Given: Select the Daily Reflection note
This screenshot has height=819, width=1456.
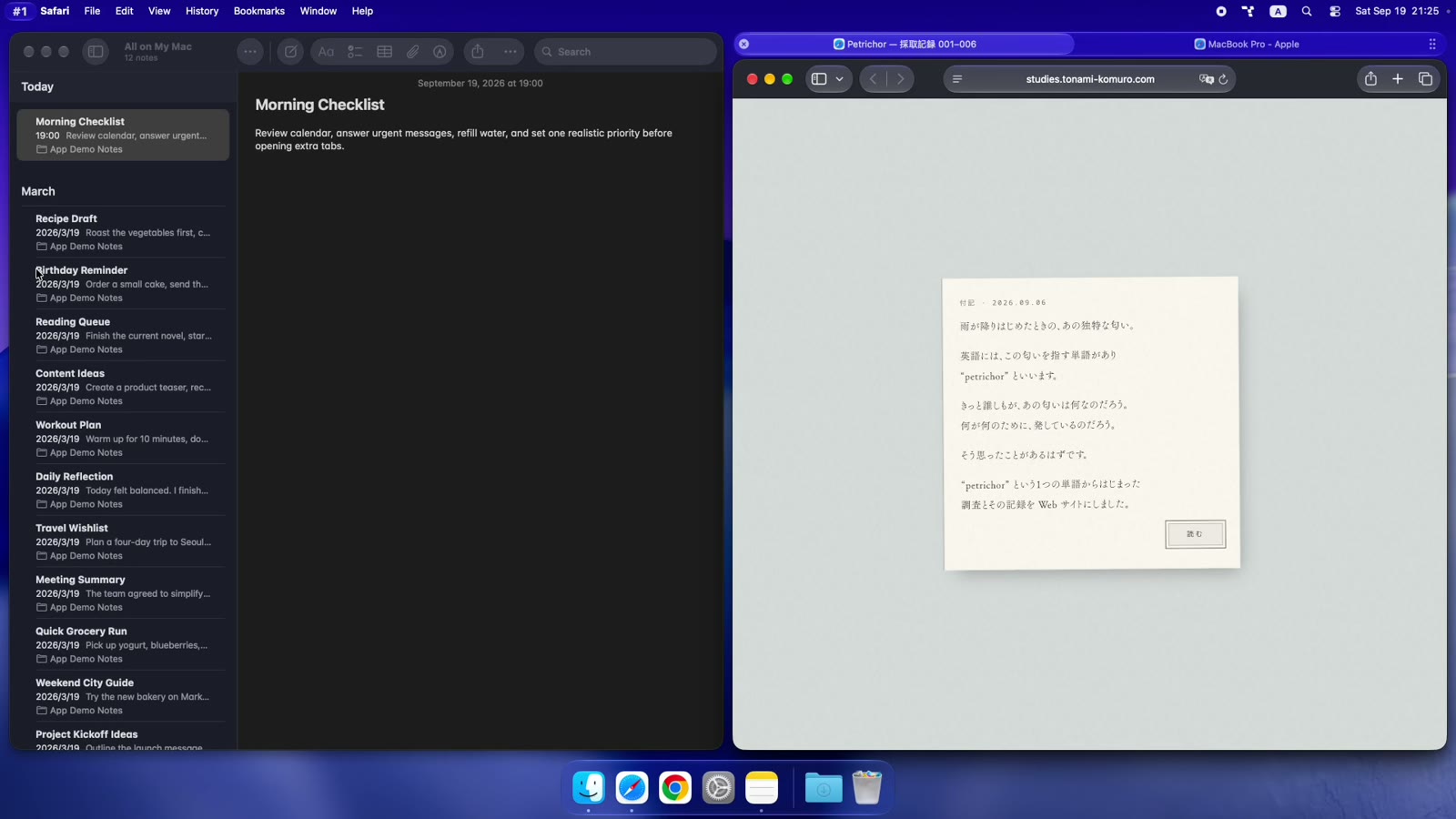Looking at the screenshot, I should point(123,490).
